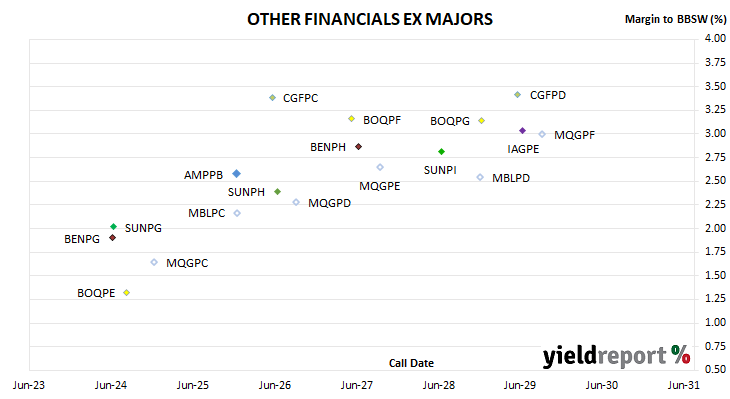730x399 pixels.
Task: Select the Margin to BBSW axis title
Action: coord(675,19)
